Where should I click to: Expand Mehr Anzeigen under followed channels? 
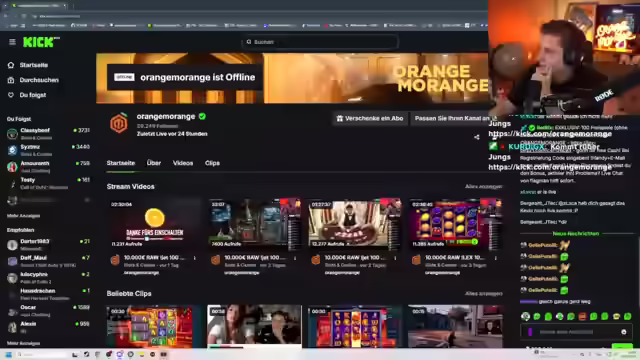click(23, 216)
